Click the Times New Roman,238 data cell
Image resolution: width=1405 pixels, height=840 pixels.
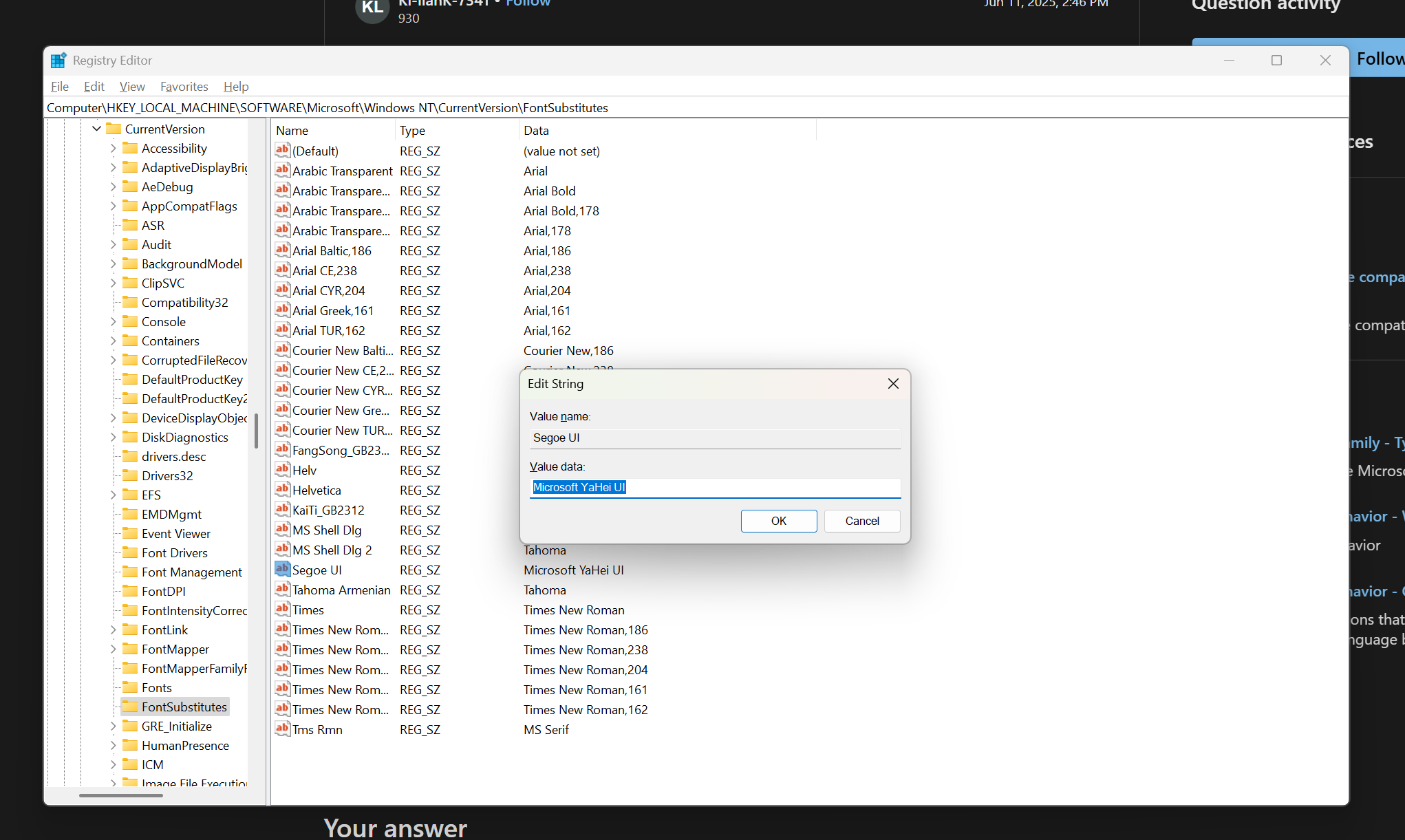pyautogui.click(x=586, y=649)
